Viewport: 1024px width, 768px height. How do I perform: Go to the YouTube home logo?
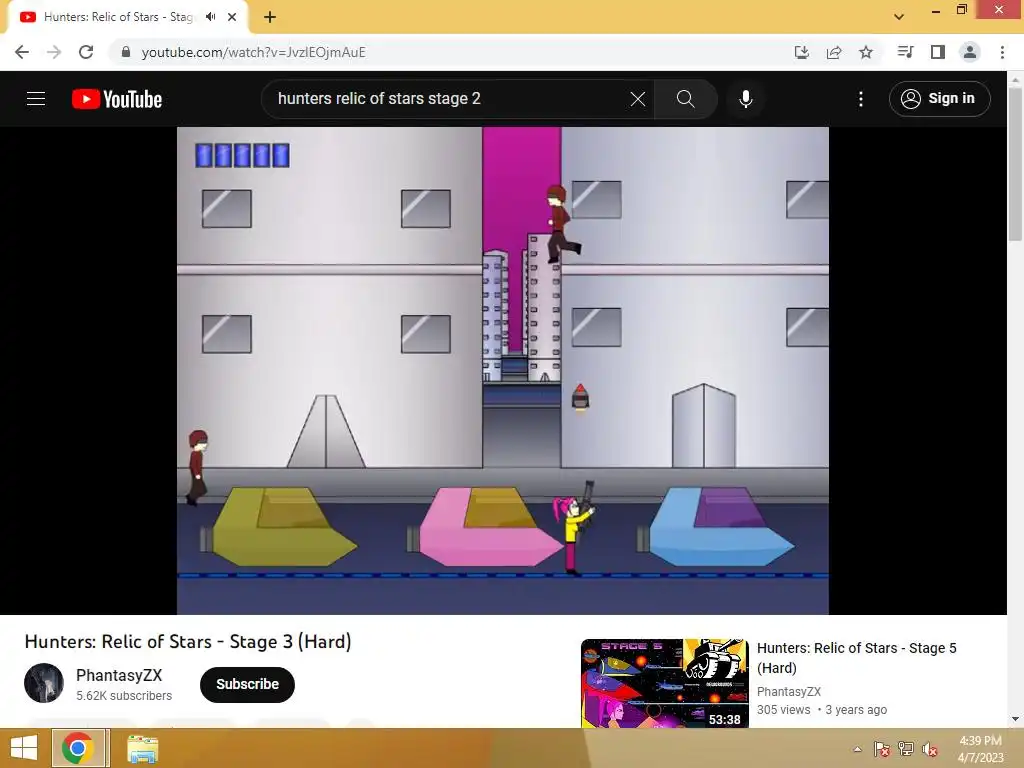[117, 99]
